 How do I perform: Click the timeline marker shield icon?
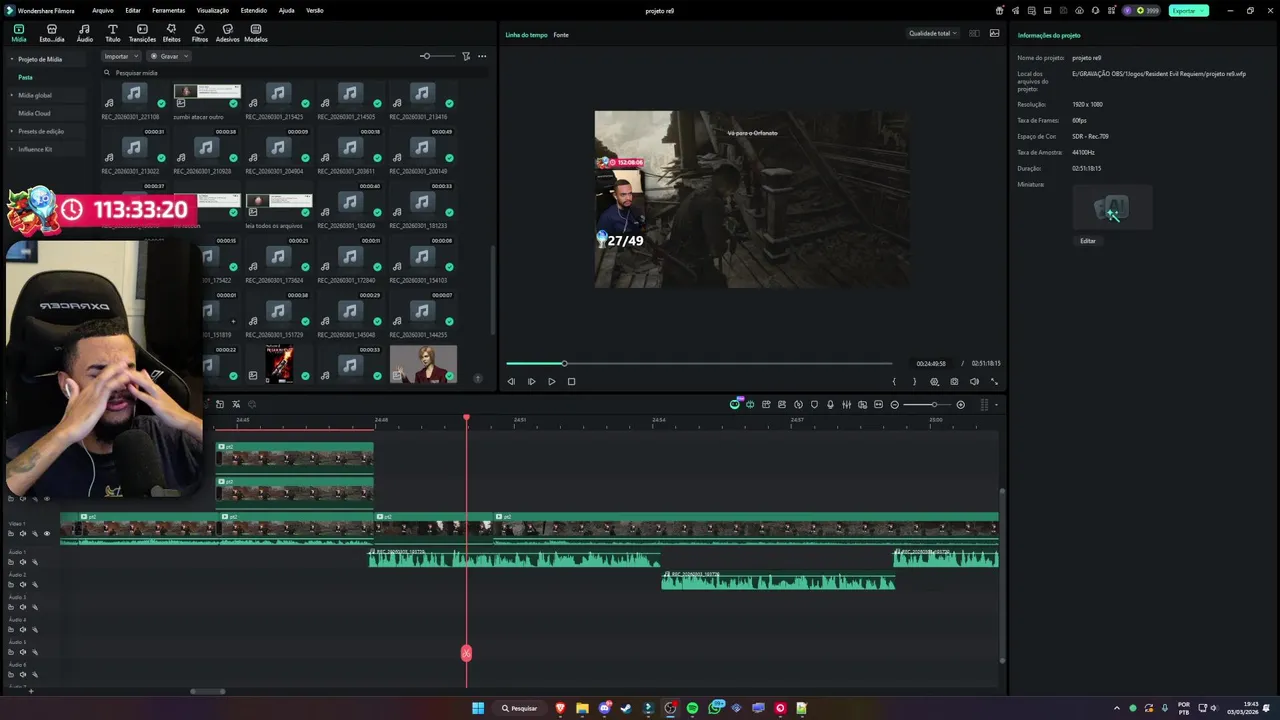(814, 404)
